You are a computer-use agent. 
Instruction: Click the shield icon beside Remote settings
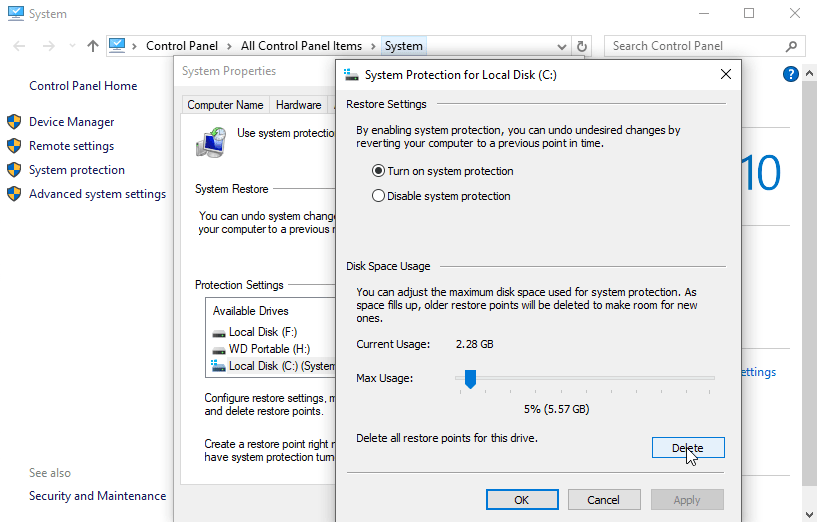click(14, 146)
